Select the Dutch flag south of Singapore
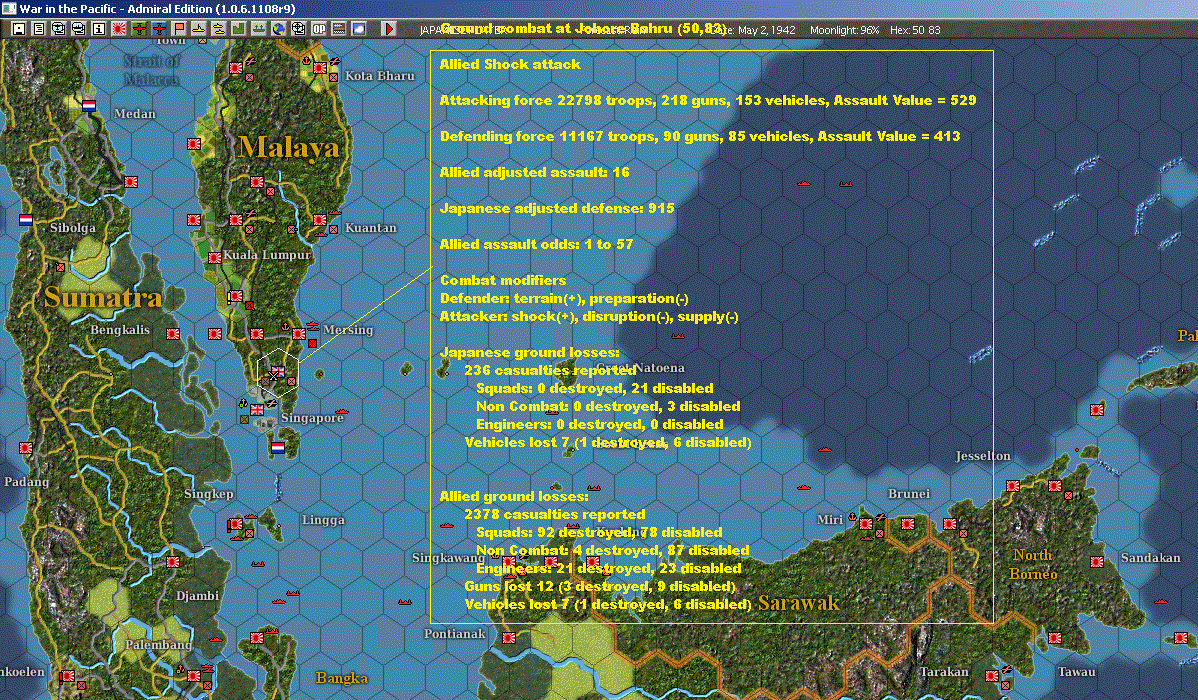Image resolution: width=1198 pixels, height=700 pixels. 278,447
